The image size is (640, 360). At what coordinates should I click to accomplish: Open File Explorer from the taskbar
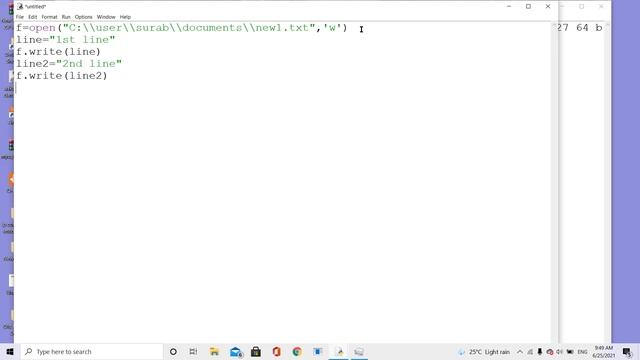click(214, 351)
